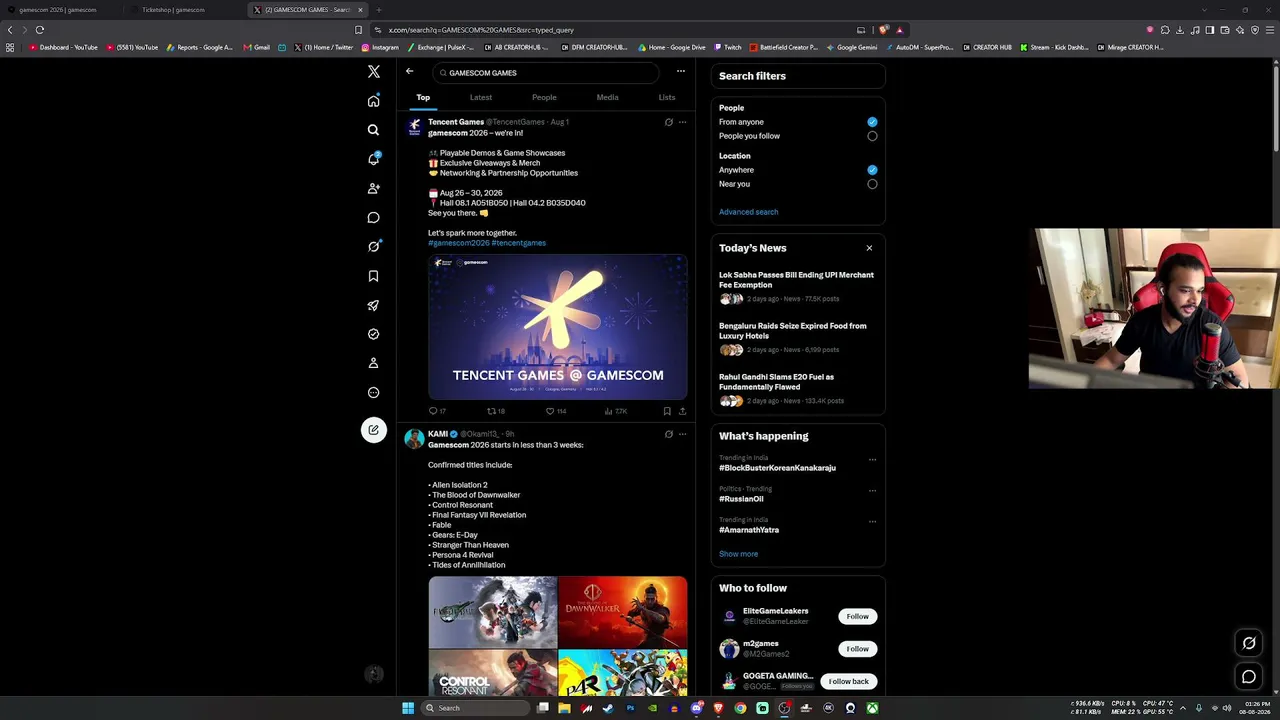The image size is (1280, 720).
Task: Switch to the Ticketshop | gamescom browser tab
Action: click(173, 10)
